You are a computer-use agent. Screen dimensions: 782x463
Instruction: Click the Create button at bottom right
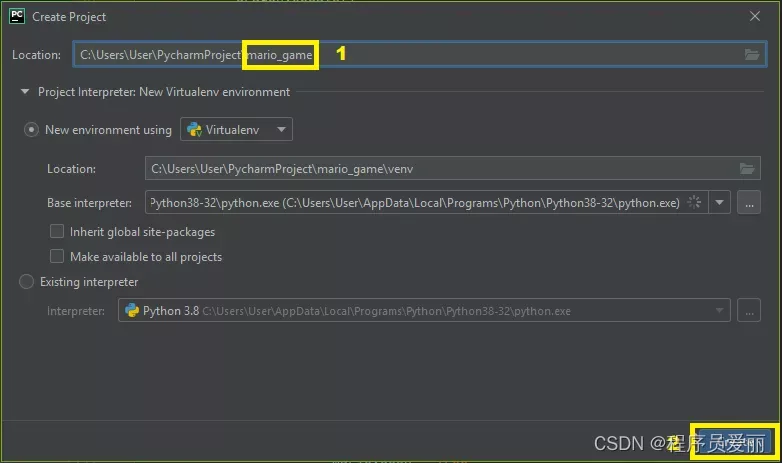click(734, 442)
